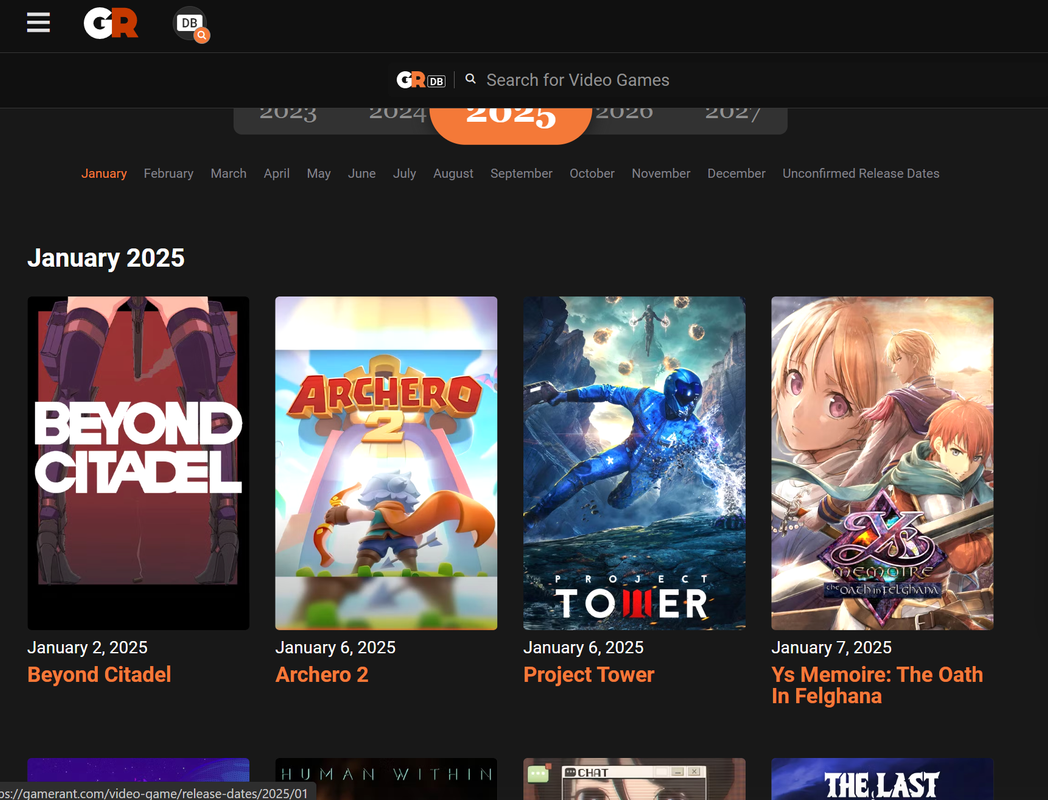Image resolution: width=1048 pixels, height=800 pixels.
Task: Jump to February releases
Action: (168, 174)
